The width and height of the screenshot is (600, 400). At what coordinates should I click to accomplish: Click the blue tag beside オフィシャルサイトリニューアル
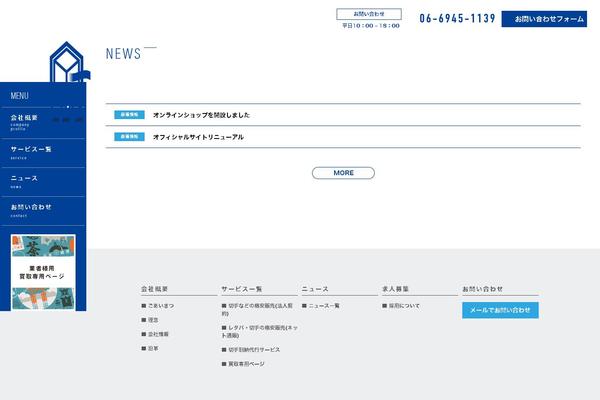point(129,137)
